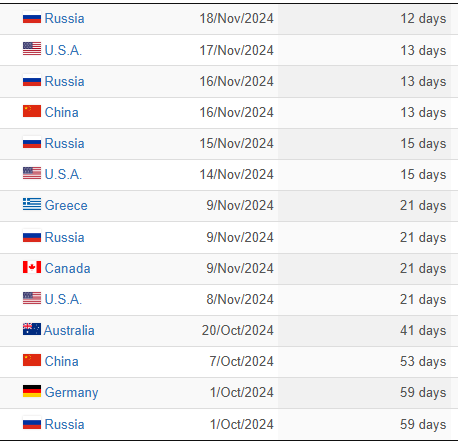This screenshot has width=458, height=441.
Task: Click the Greece flag icon
Action: pos(32,204)
